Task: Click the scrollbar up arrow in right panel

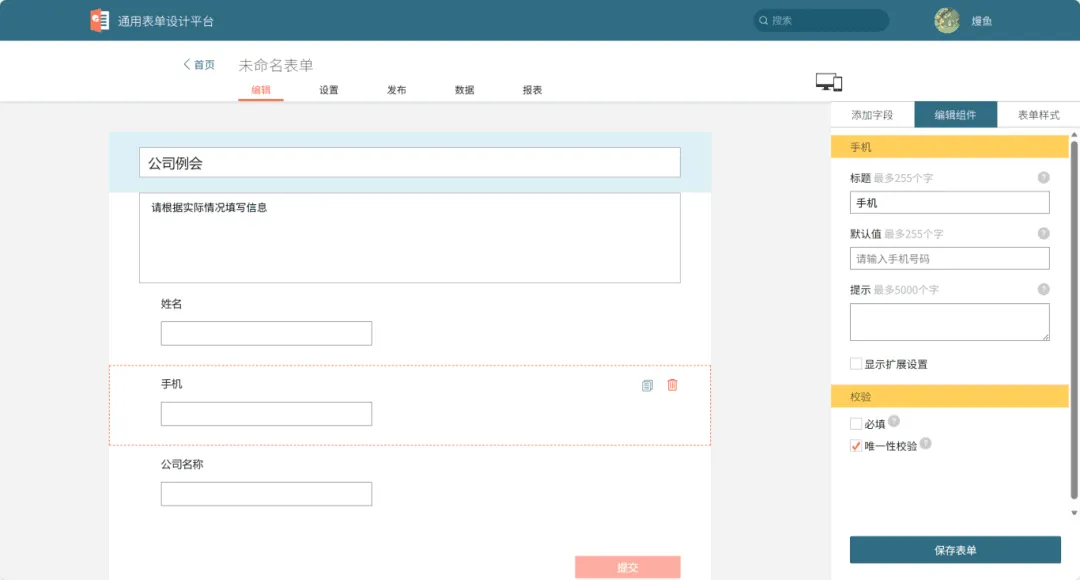Action: 1074,135
